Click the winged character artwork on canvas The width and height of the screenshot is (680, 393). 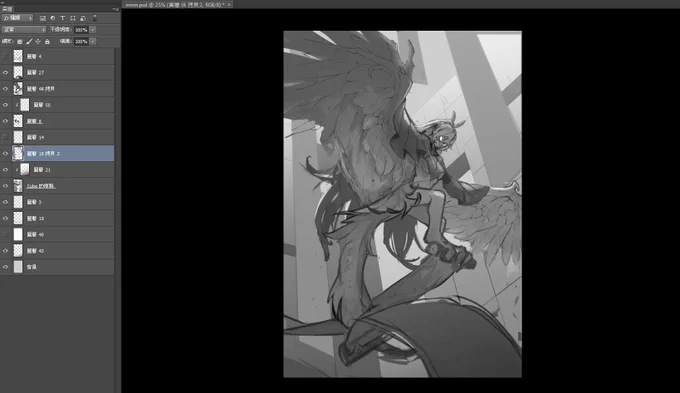point(402,204)
